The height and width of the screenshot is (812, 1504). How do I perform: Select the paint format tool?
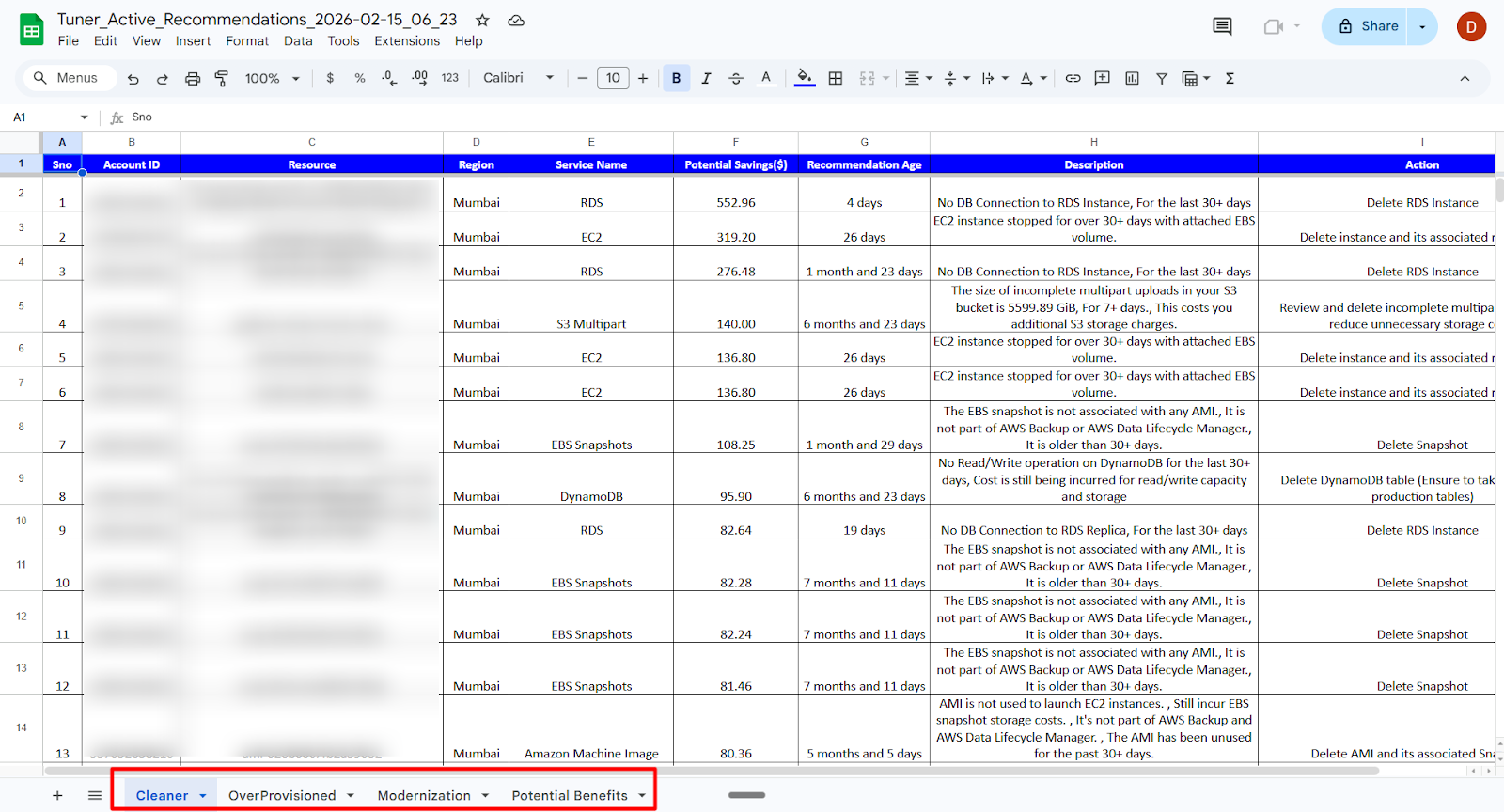click(x=222, y=79)
